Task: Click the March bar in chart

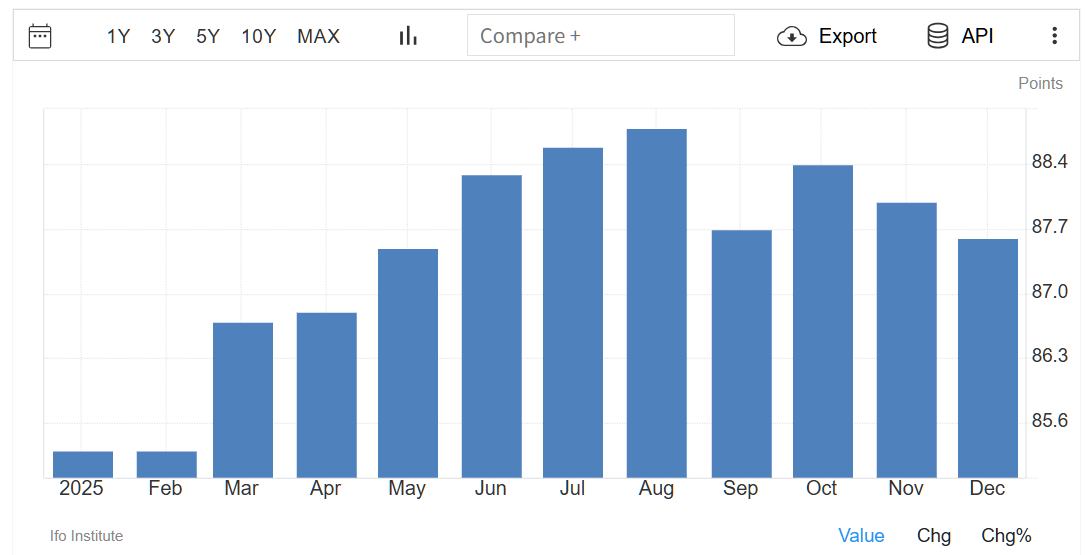Action: tap(243, 400)
